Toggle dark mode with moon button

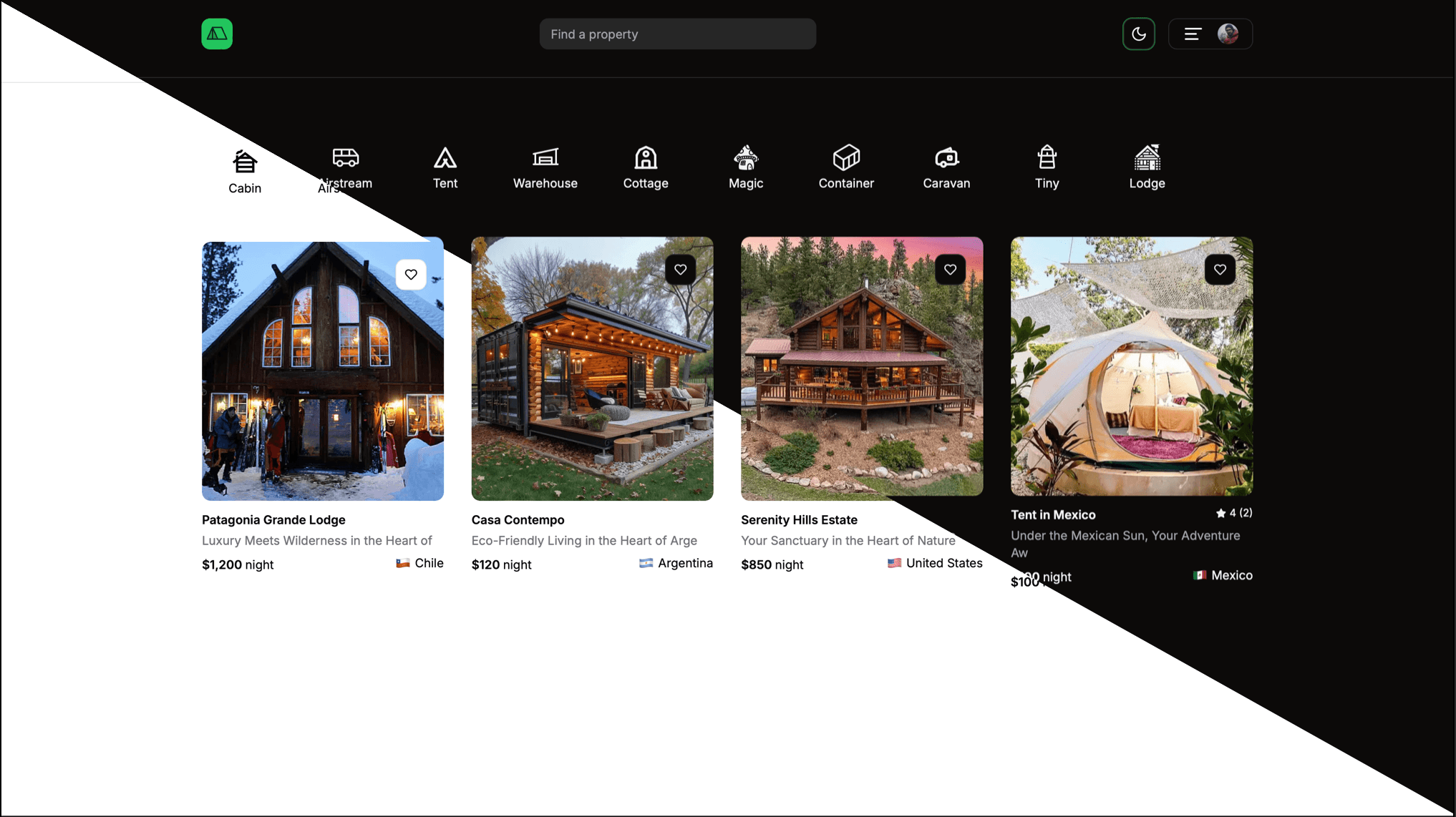coord(1138,34)
